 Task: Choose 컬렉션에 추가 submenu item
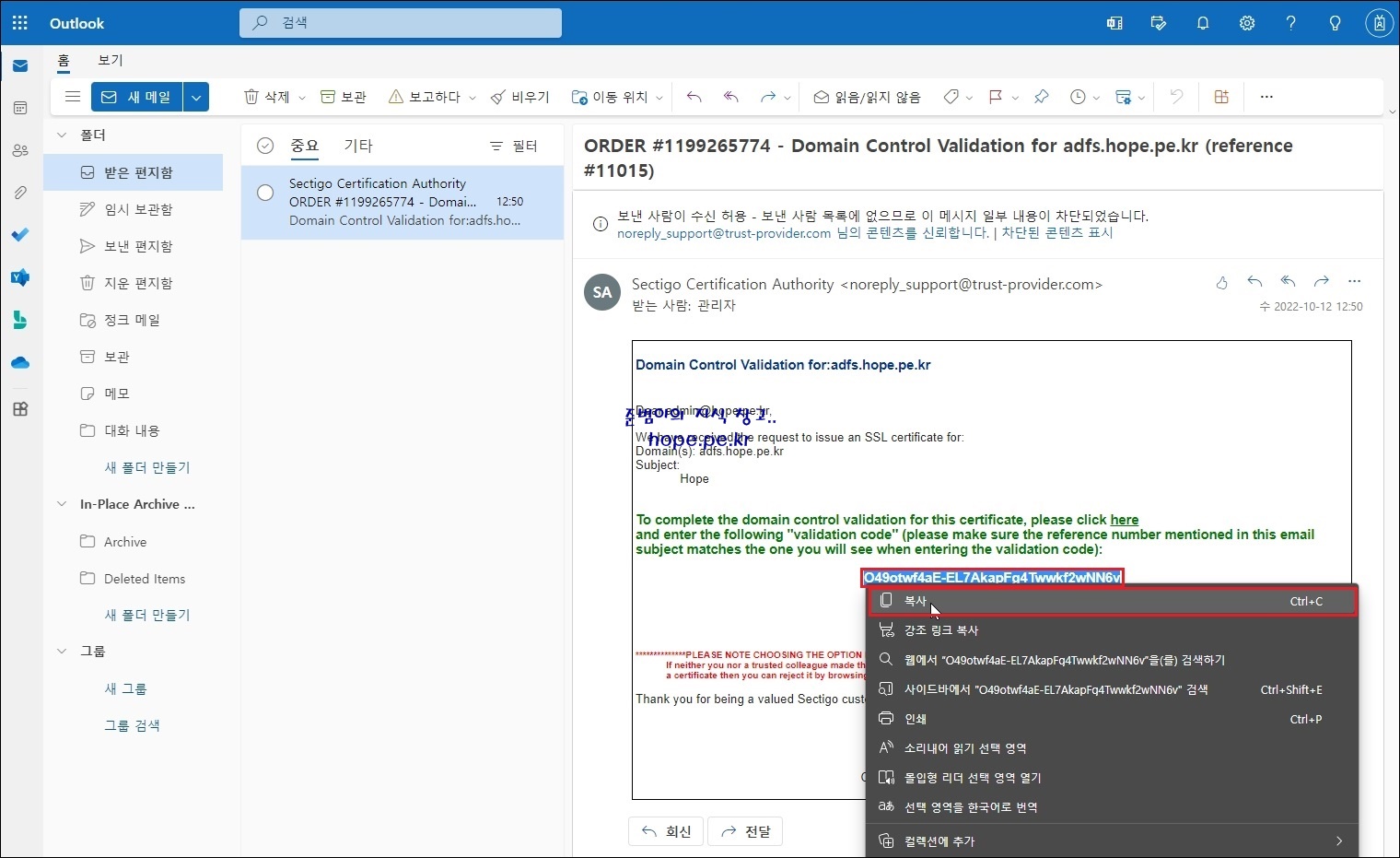(x=1113, y=841)
